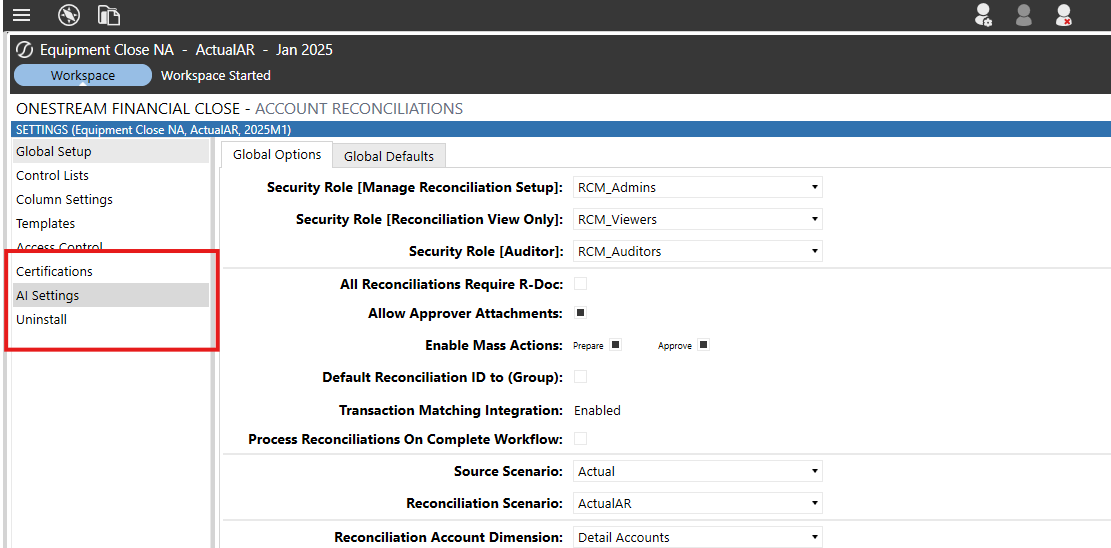Open Manage Reconciliation Setup security role dropdown
Viewport: 1111px width, 548px height.
coord(697,188)
